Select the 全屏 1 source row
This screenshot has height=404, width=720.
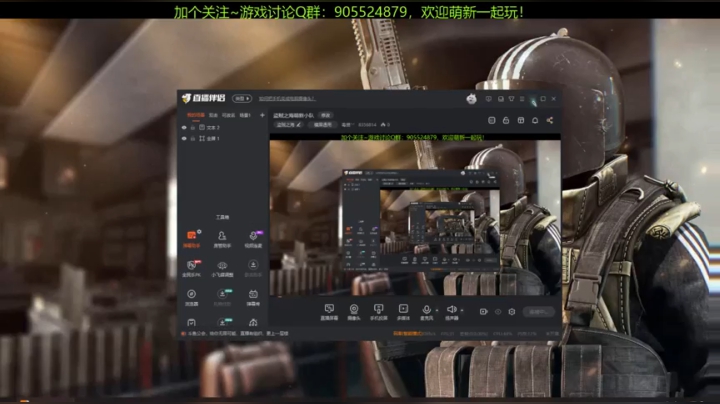coord(223,138)
